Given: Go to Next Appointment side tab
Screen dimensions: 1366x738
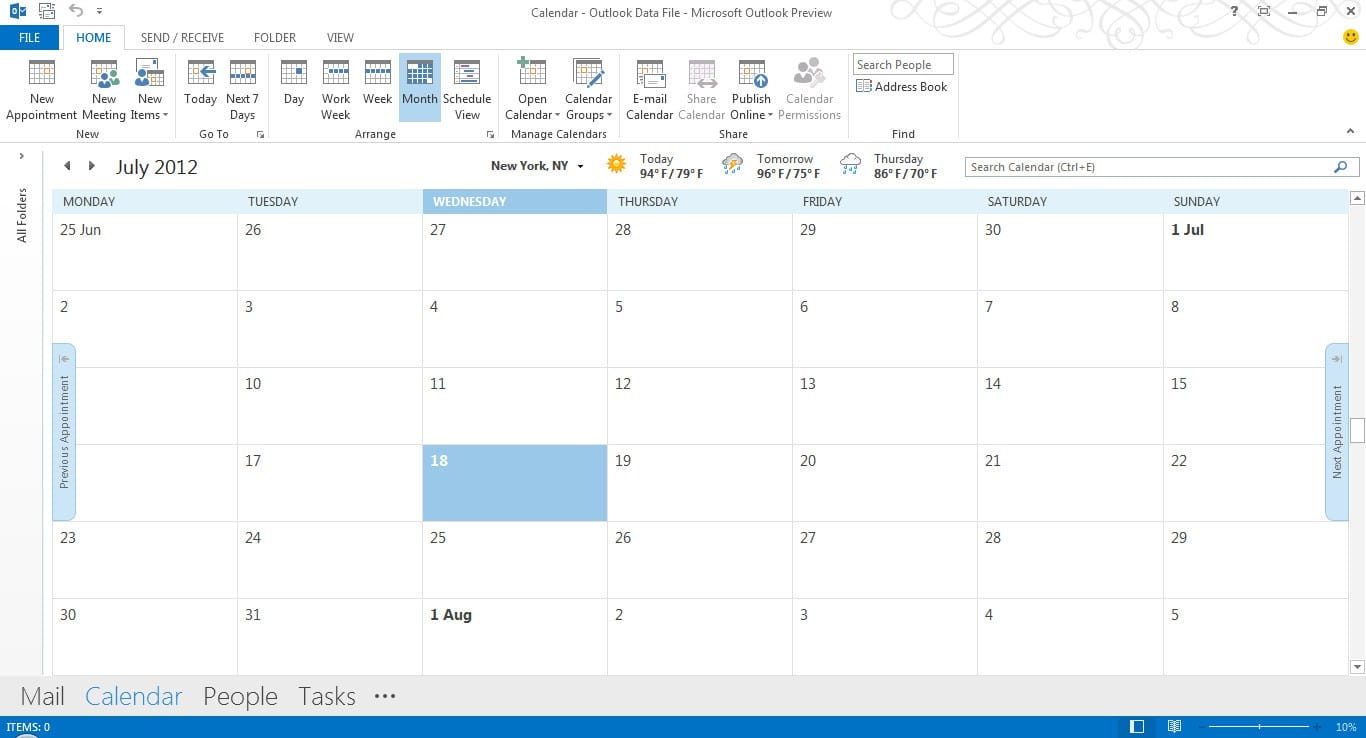Looking at the screenshot, I should coord(1337,432).
